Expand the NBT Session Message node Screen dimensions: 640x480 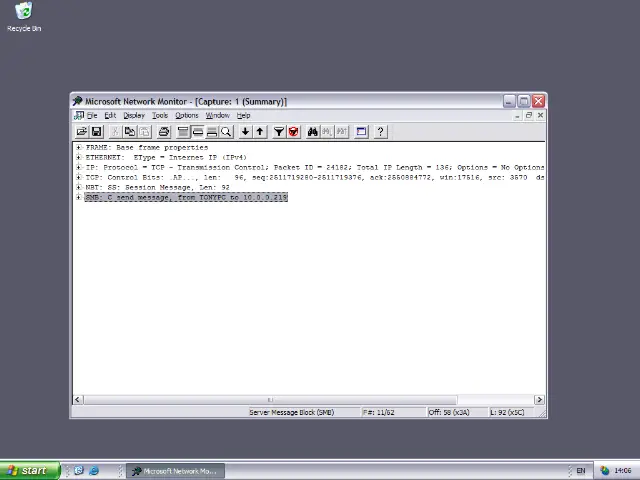78,187
